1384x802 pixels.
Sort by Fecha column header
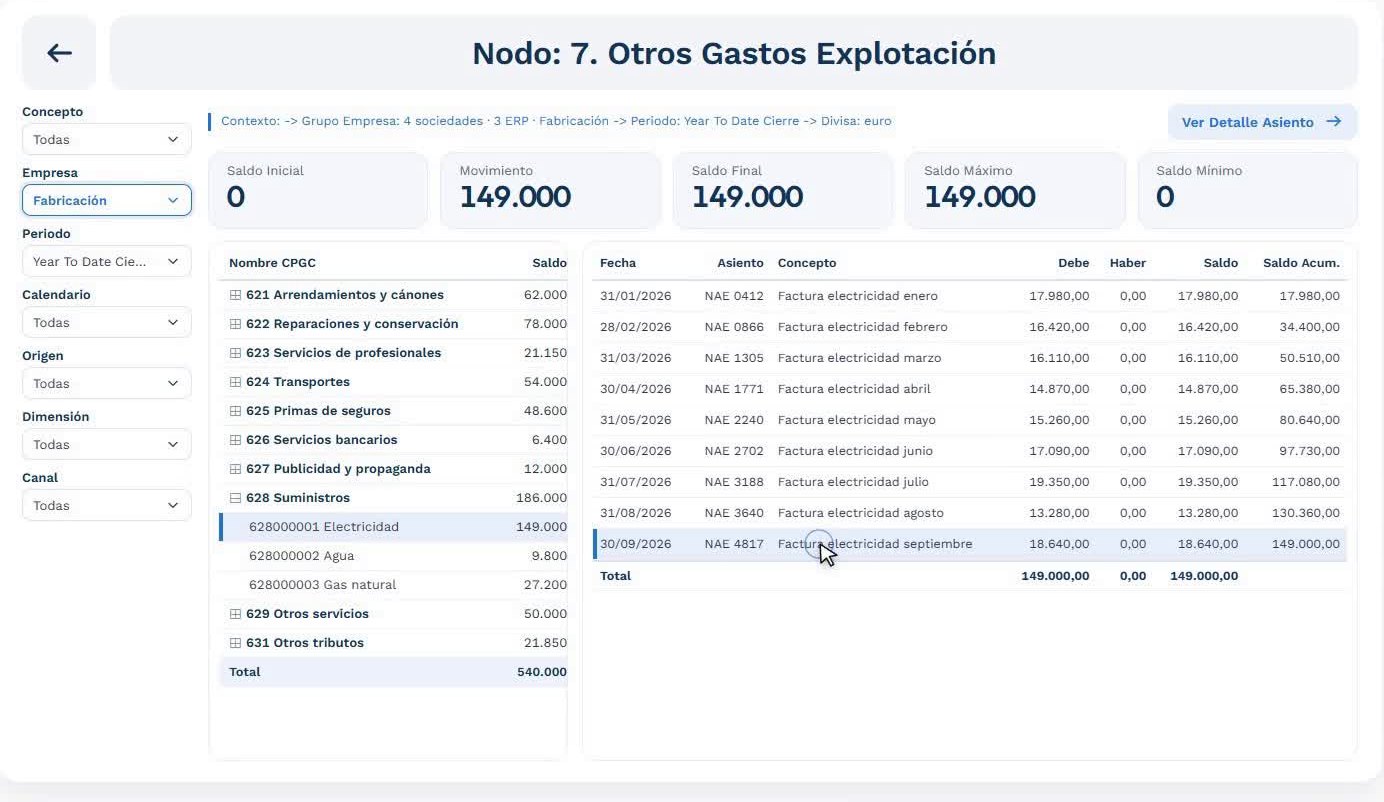click(618, 263)
